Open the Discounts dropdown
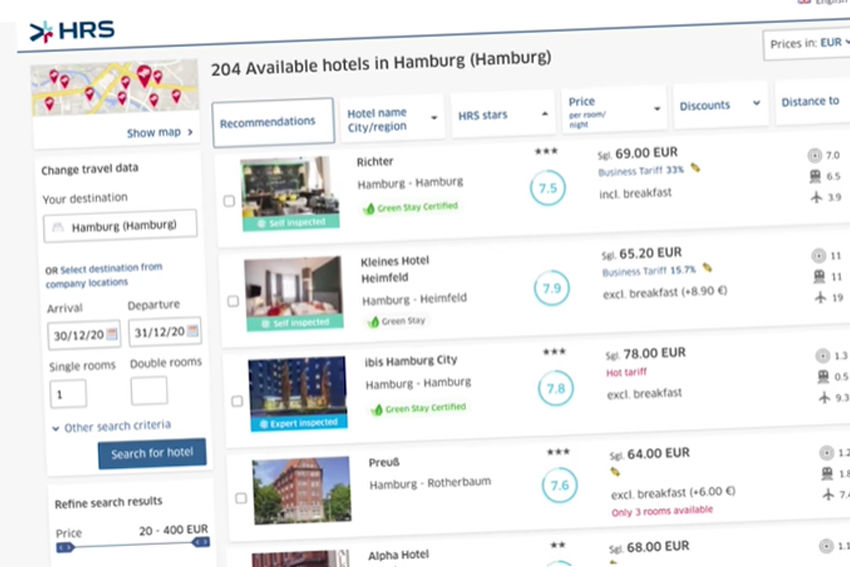The image size is (850, 567). 720,105
